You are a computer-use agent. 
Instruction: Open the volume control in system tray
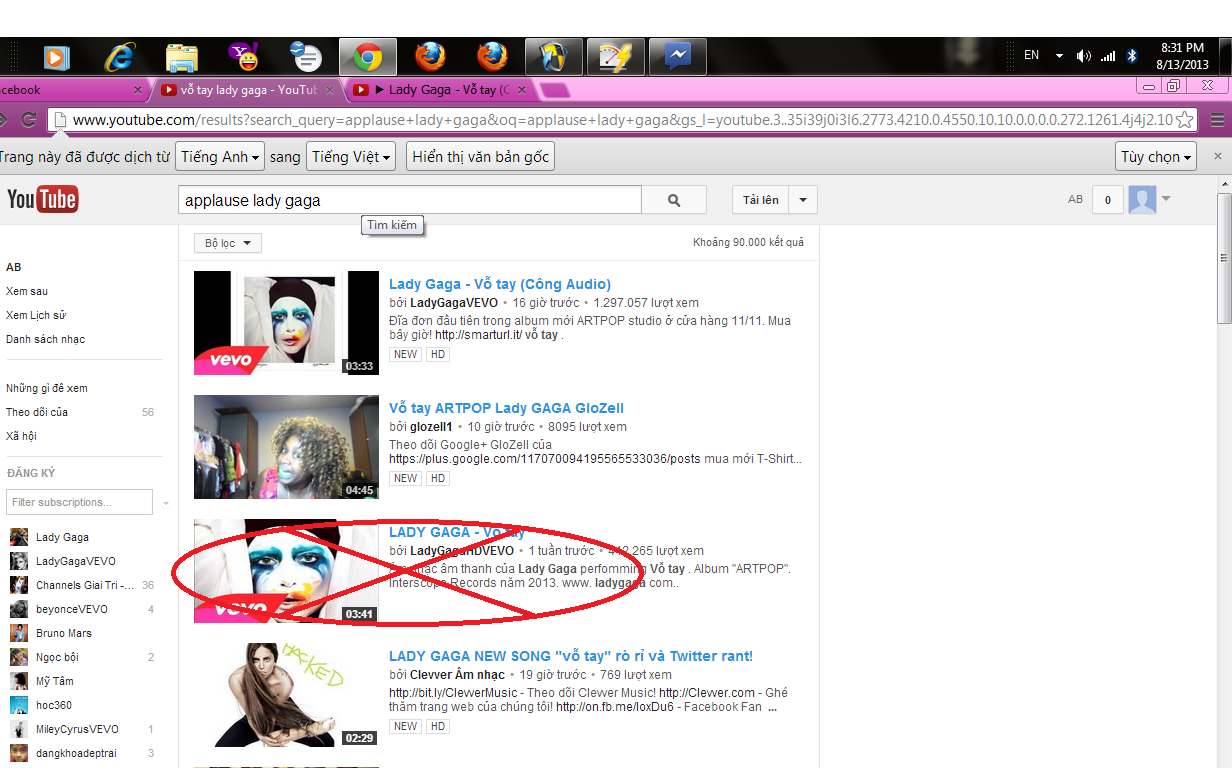pos(1084,56)
